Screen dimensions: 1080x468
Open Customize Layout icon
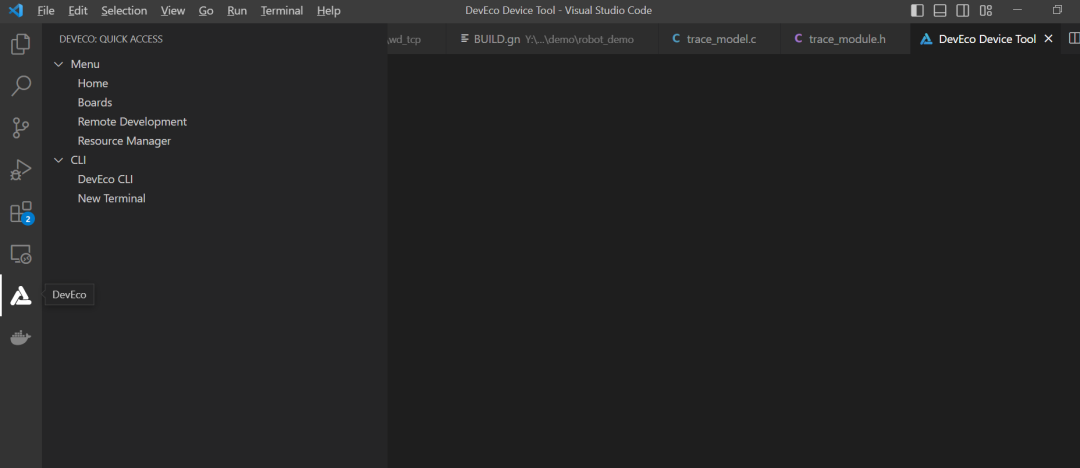click(x=986, y=10)
